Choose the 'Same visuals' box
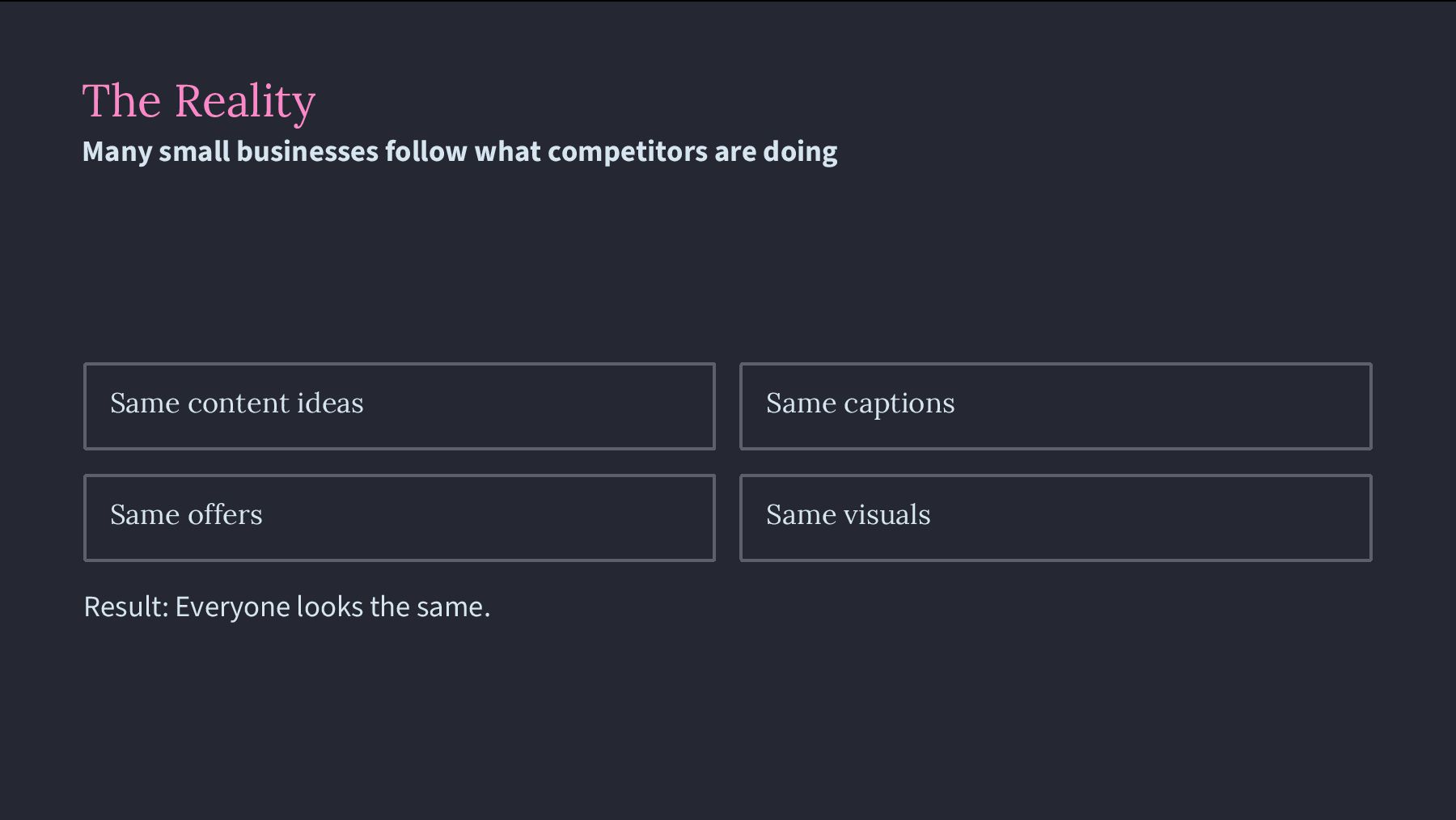Image resolution: width=1456 pixels, height=820 pixels. tap(1055, 518)
